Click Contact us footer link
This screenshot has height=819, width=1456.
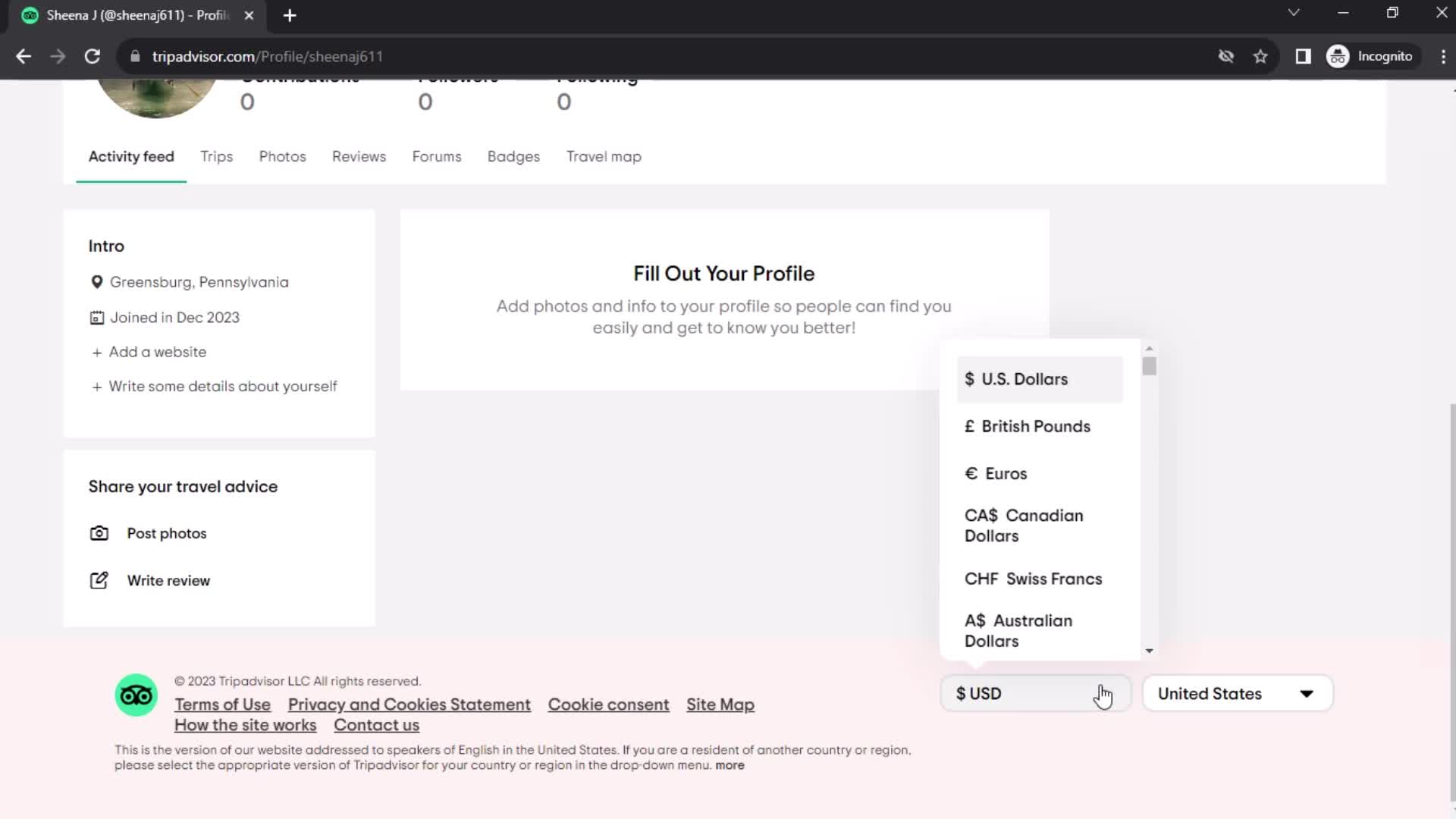(x=378, y=725)
